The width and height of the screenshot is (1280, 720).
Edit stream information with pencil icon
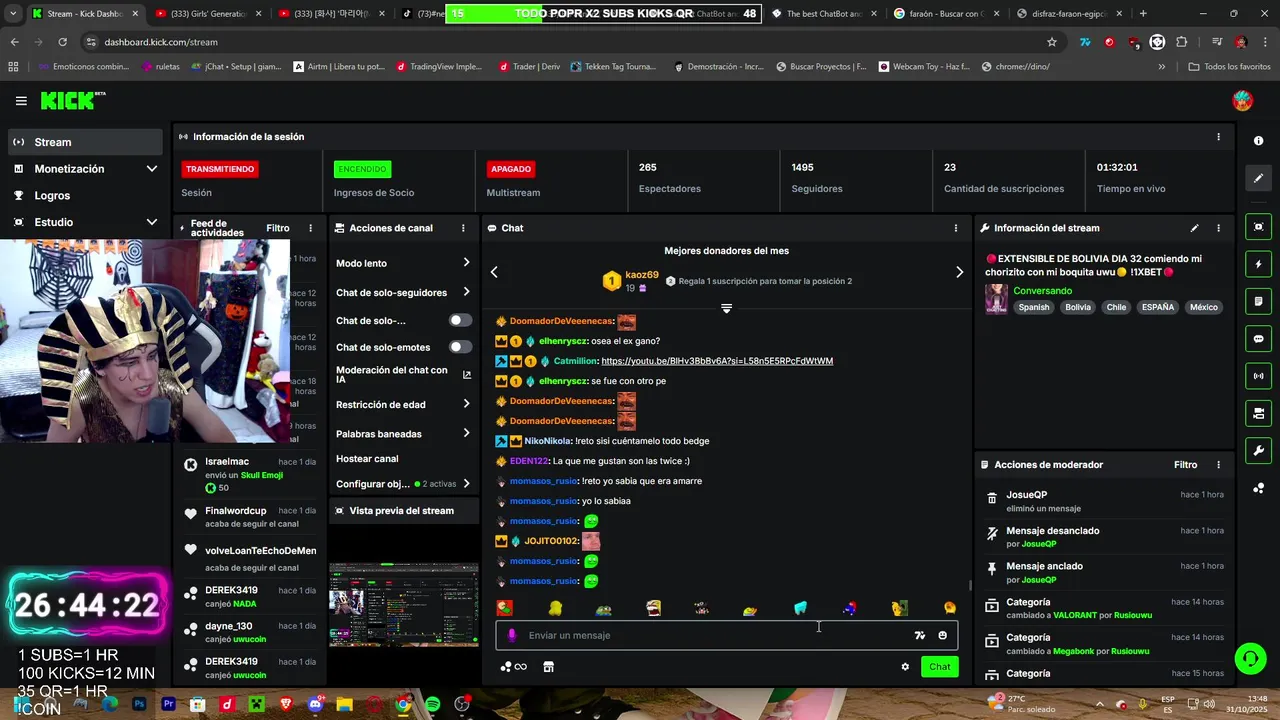tap(1194, 228)
